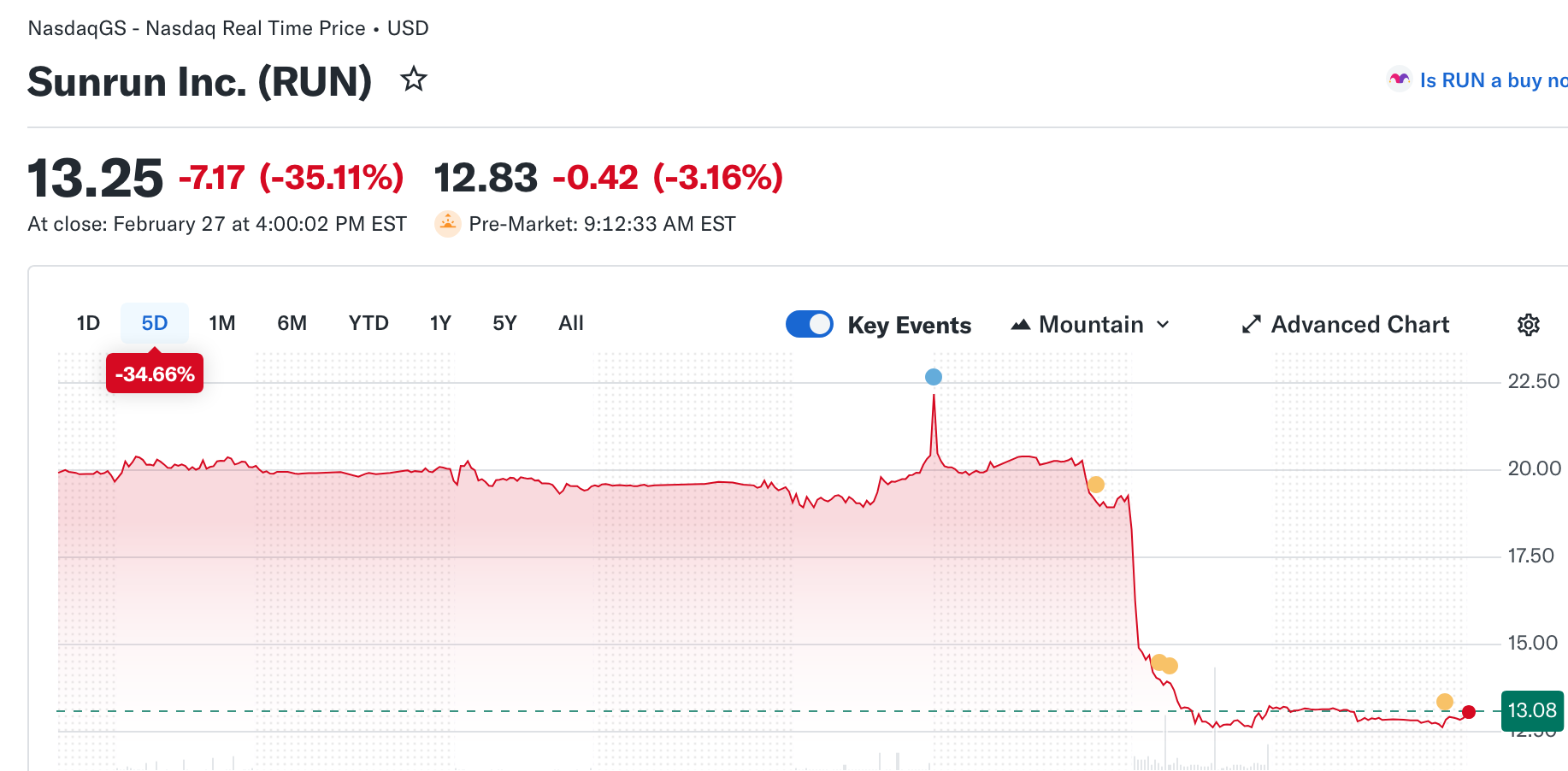Click the pink logo beside Is RUN a buy
Image resolution: width=1568 pixels, height=771 pixels.
(x=1399, y=79)
